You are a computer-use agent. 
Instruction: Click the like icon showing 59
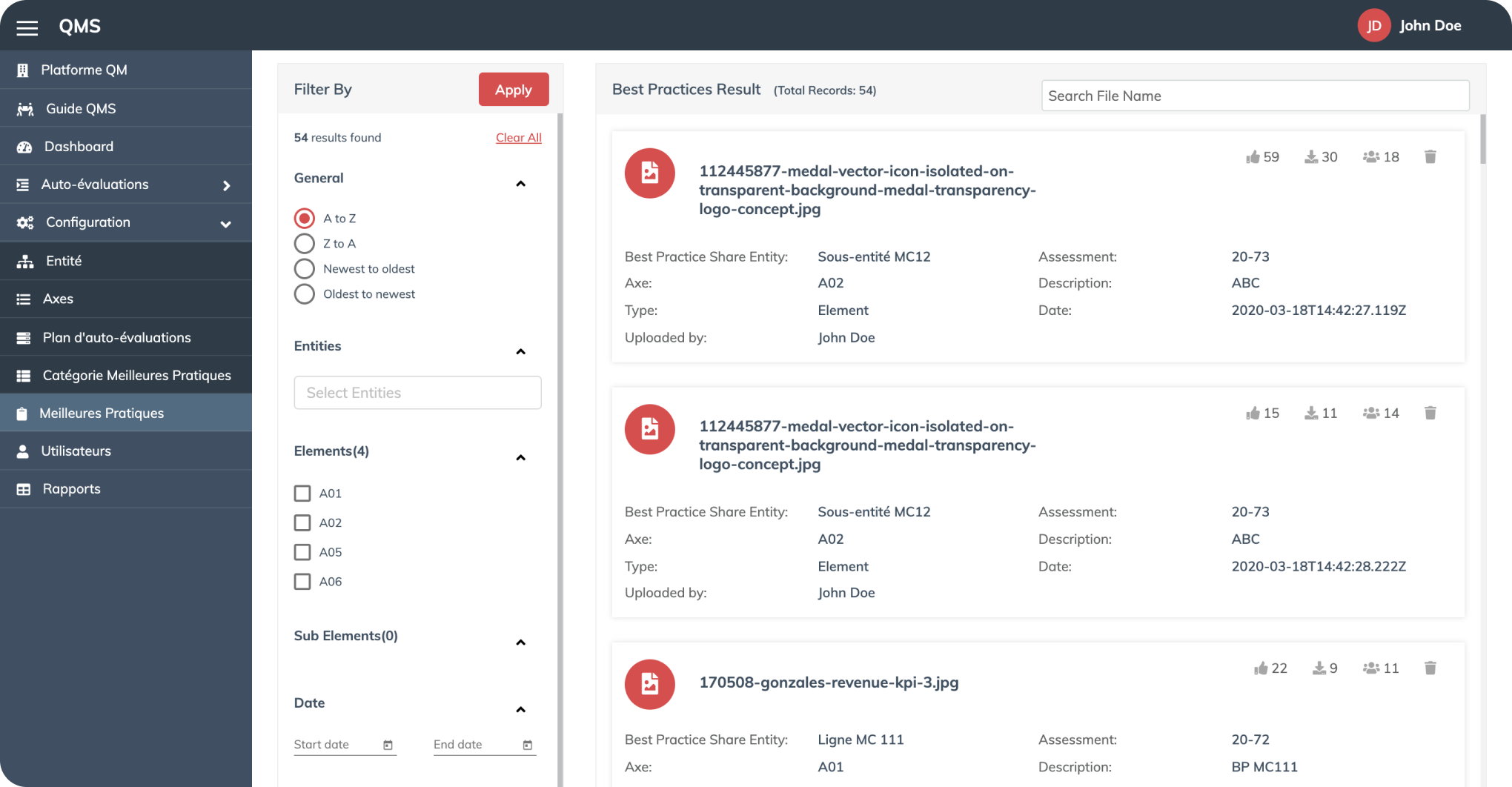click(x=1253, y=156)
